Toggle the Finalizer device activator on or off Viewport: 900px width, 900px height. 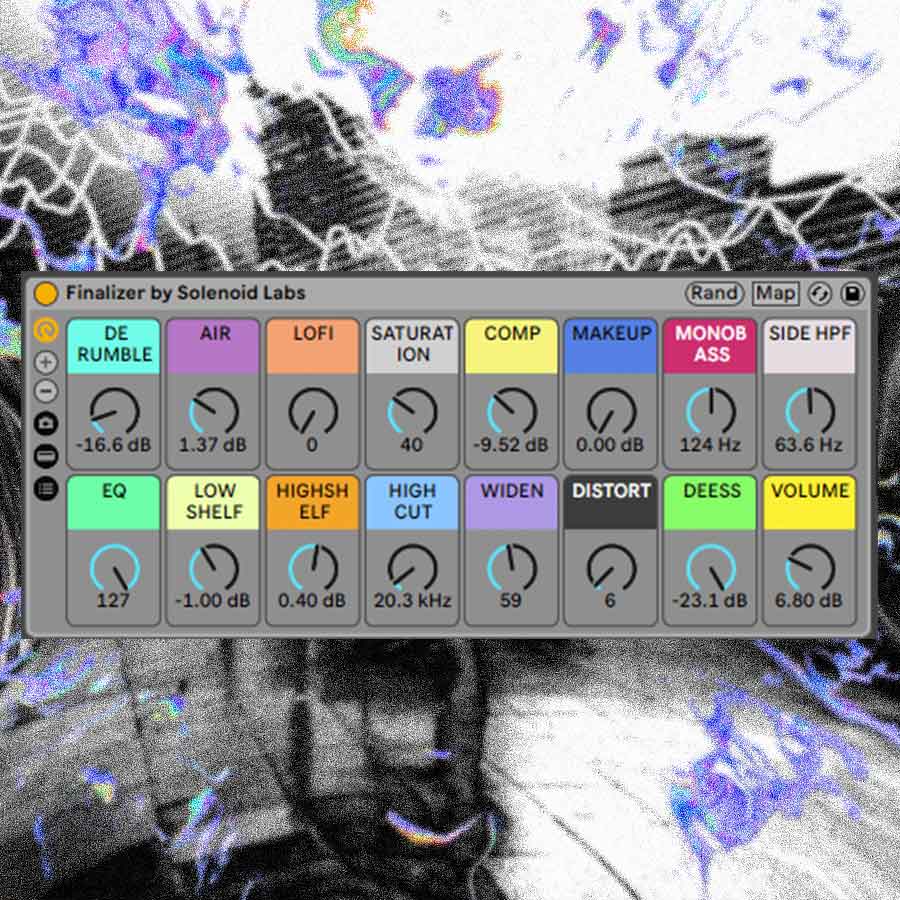point(46,294)
